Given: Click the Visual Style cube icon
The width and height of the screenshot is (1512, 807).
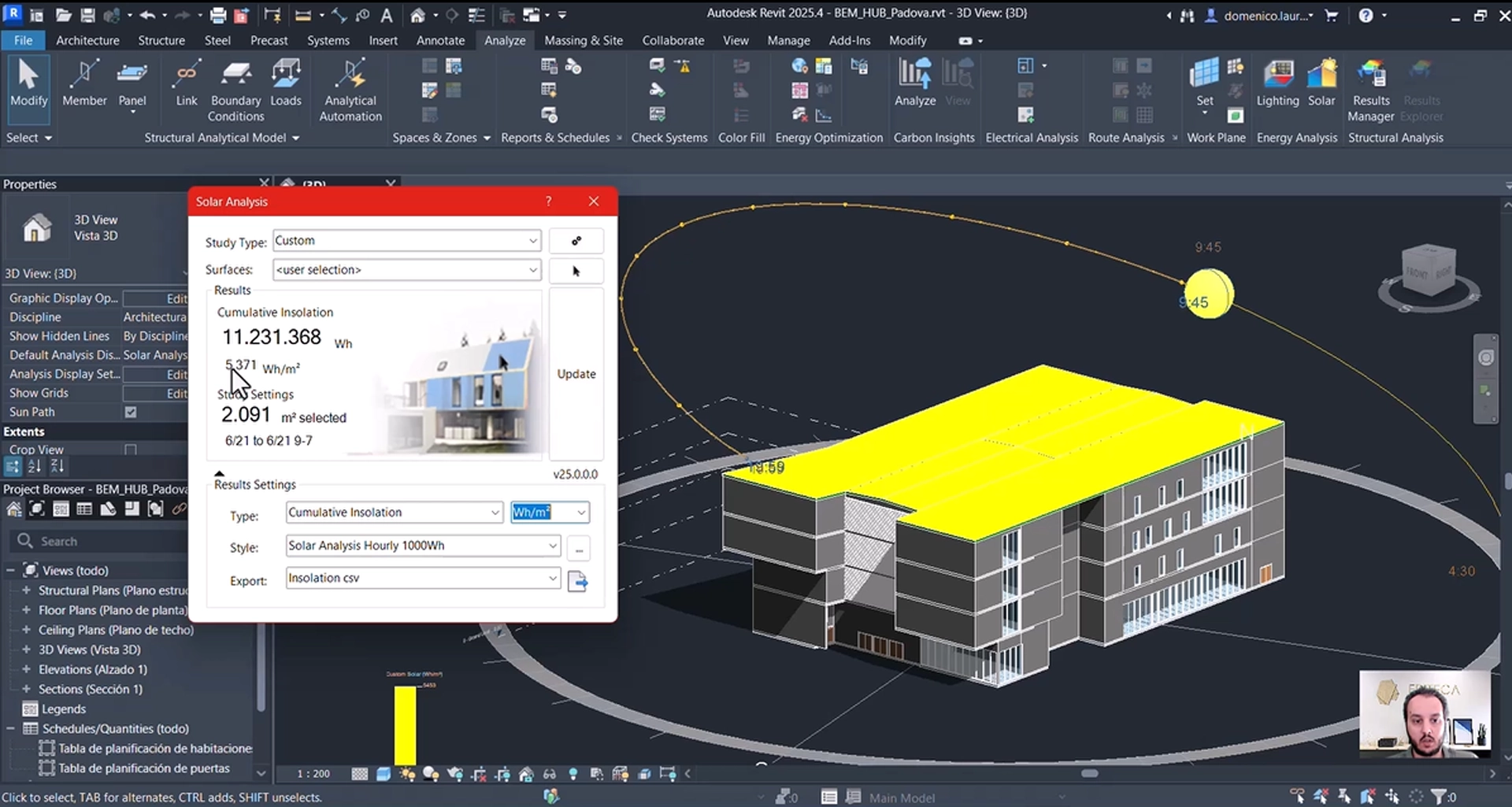Looking at the screenshot, I should (384, 774).
